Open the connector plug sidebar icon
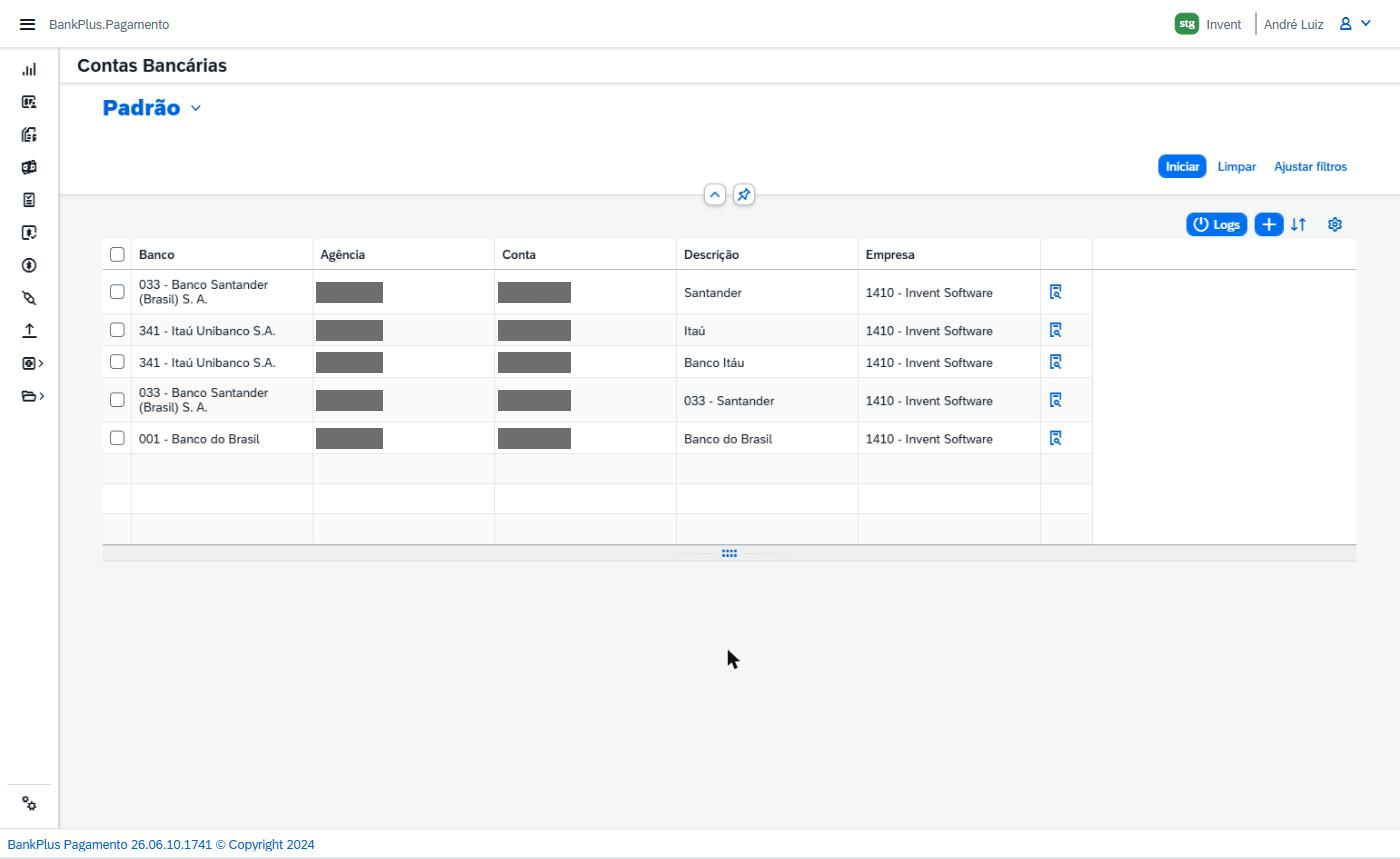Viewport: 1400px width, 859px height. click(x=29, y=298)
